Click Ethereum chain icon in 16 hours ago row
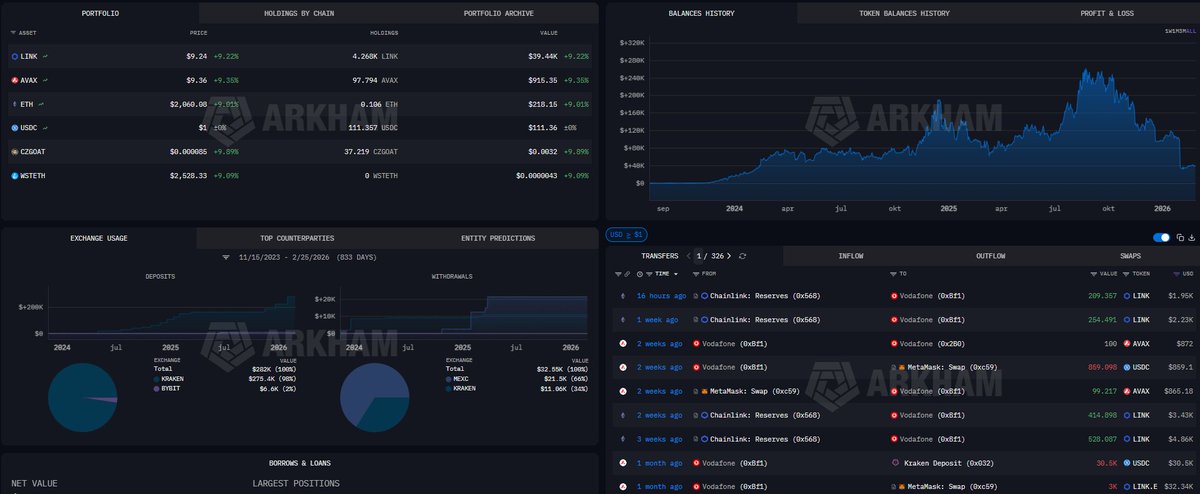 pyautogui.click(x=622, y=296)
